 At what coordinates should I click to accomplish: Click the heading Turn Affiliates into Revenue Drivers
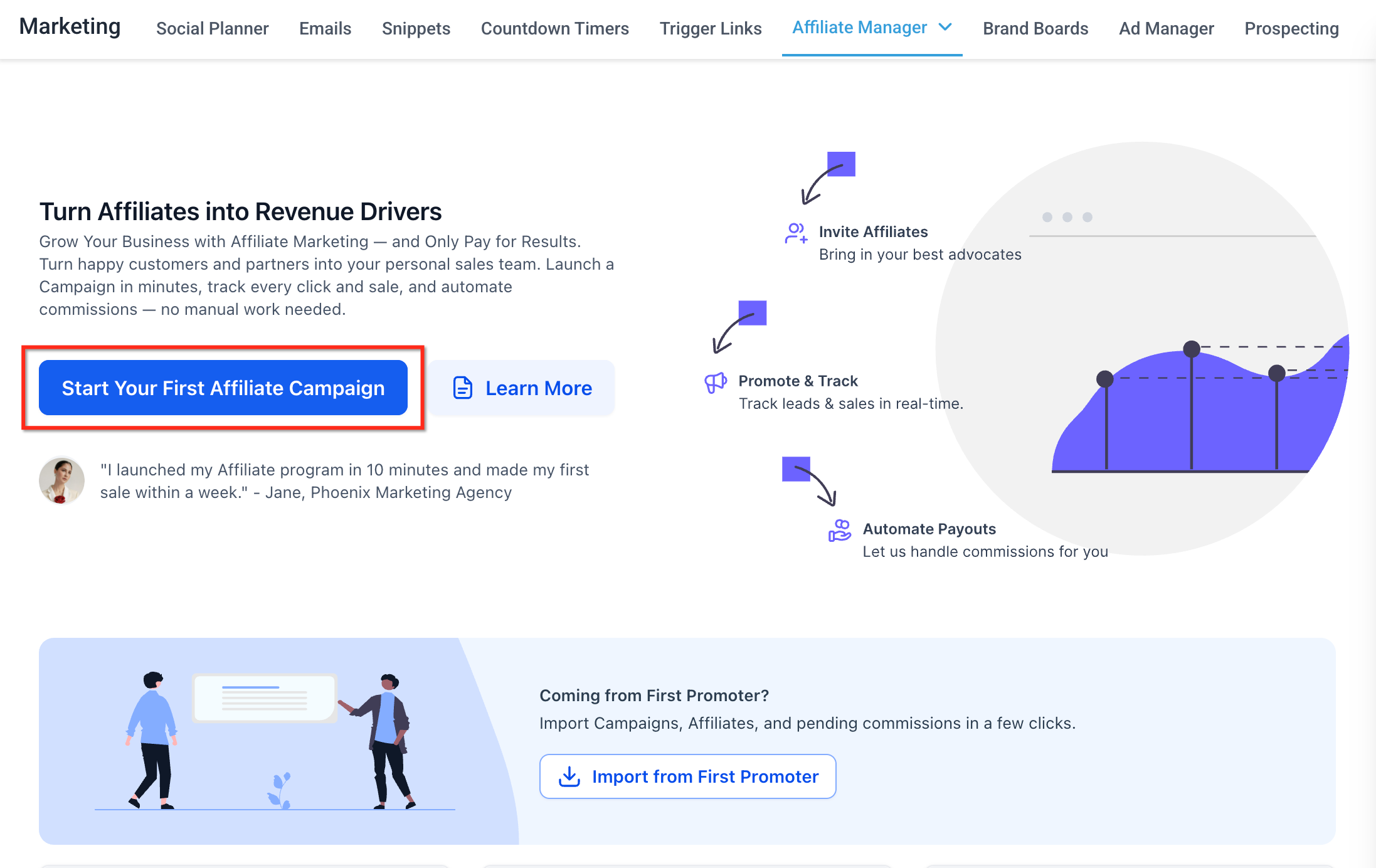(x=240, y=211)
